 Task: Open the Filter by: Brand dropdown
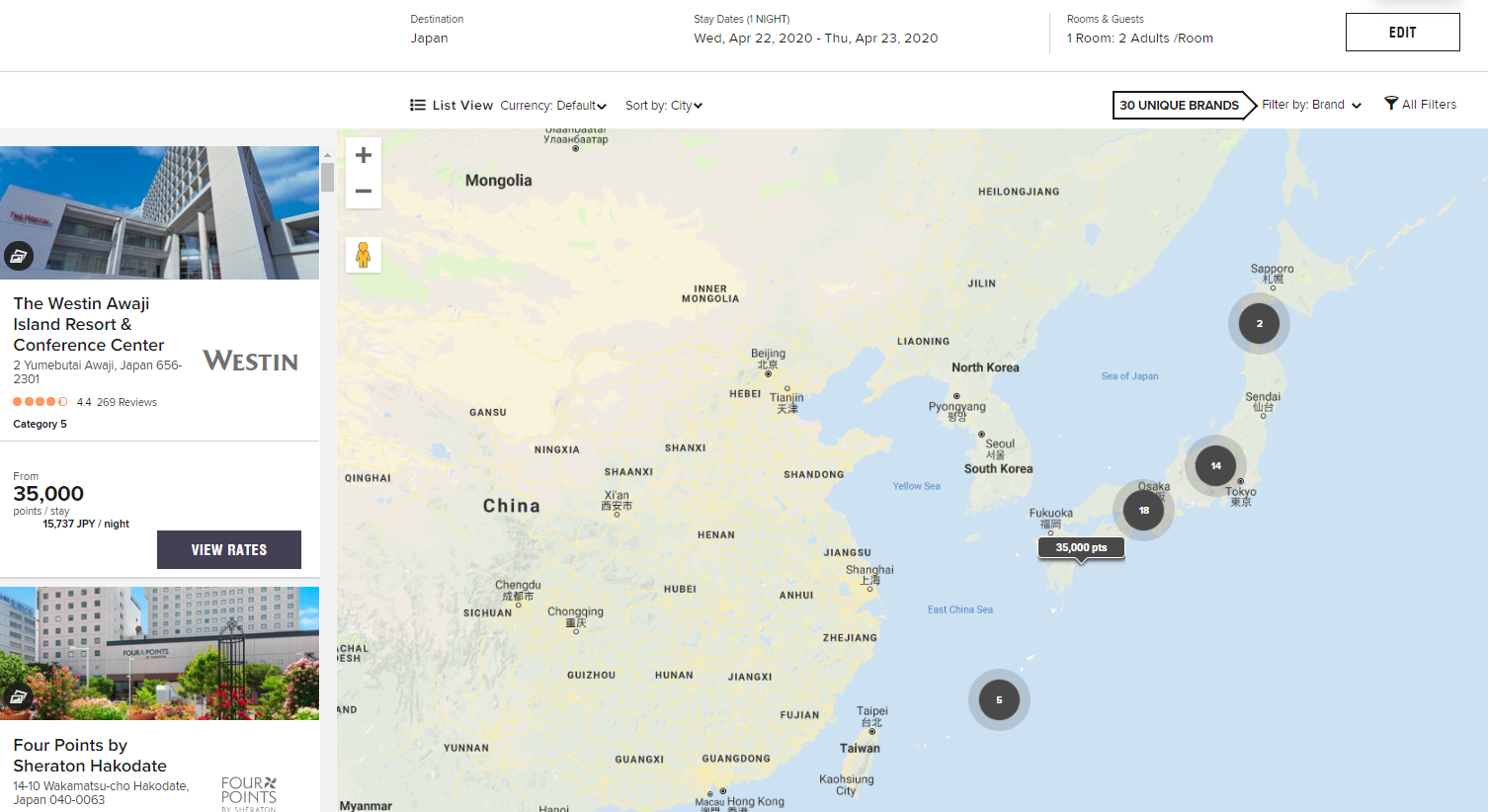pyautogui.click(x=1311, y=105)
